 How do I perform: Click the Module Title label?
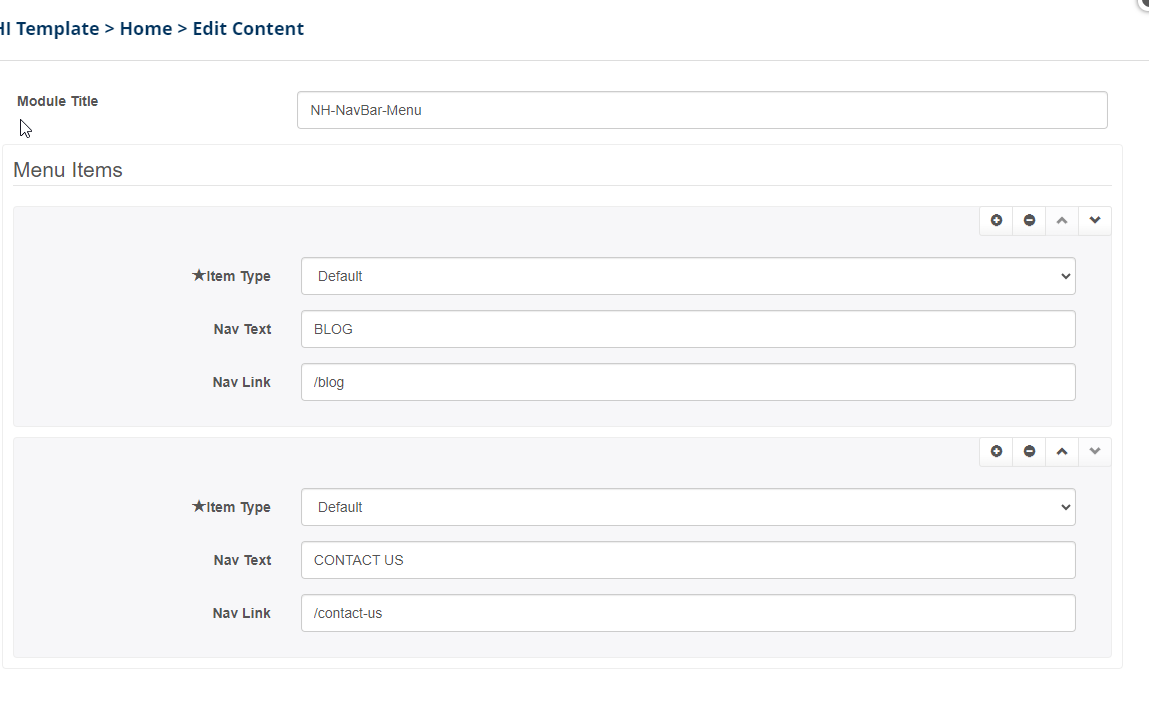click(x=58, y=101)
